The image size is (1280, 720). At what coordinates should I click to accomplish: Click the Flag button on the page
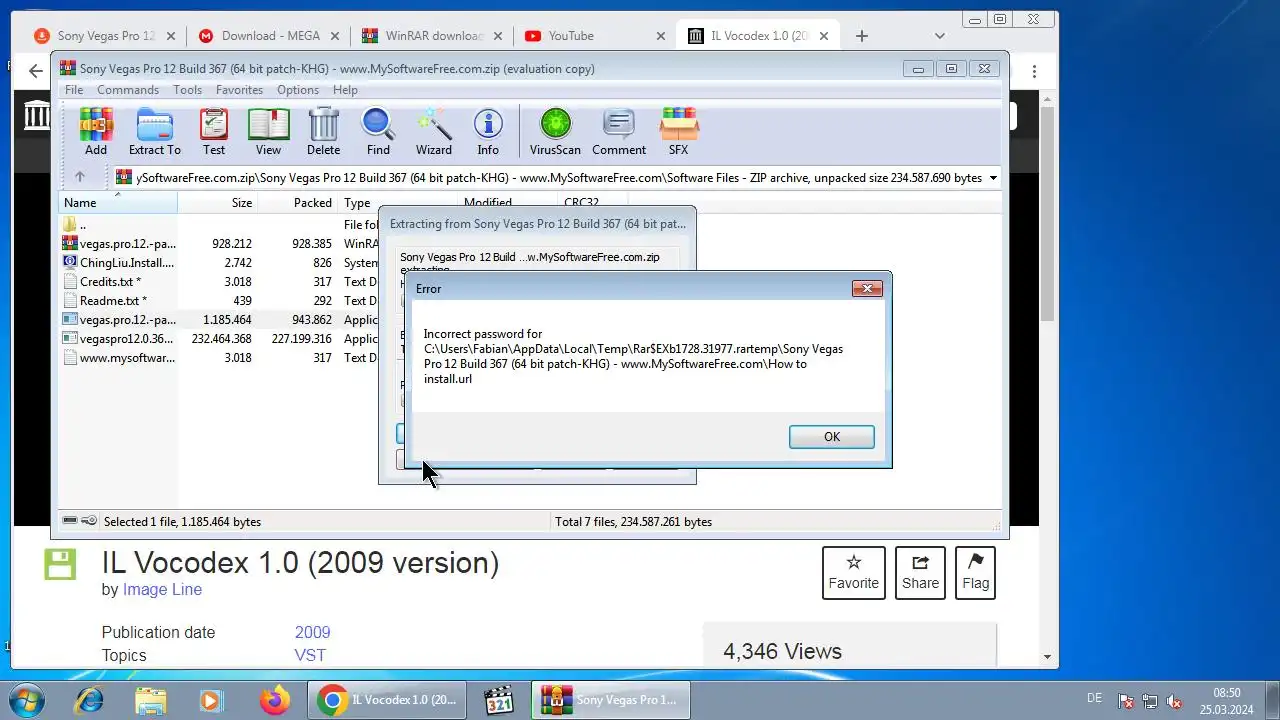tap(975, 573)
